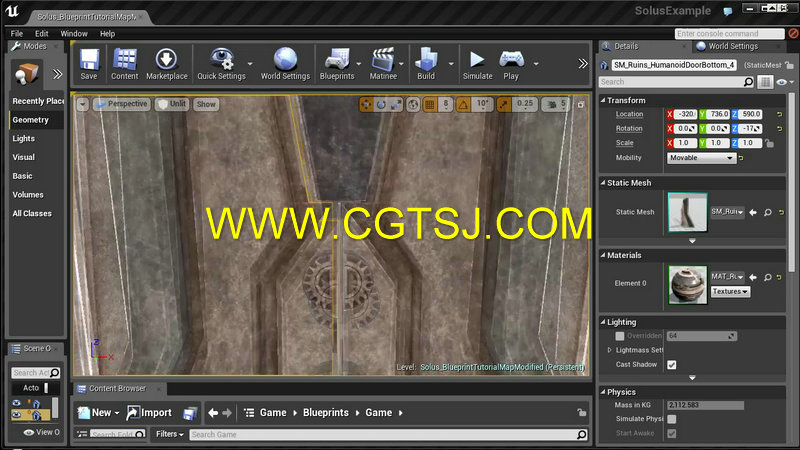Select the Content Browser tab
800x450 pixels.
pyautogui.click(x=117, y=388)
